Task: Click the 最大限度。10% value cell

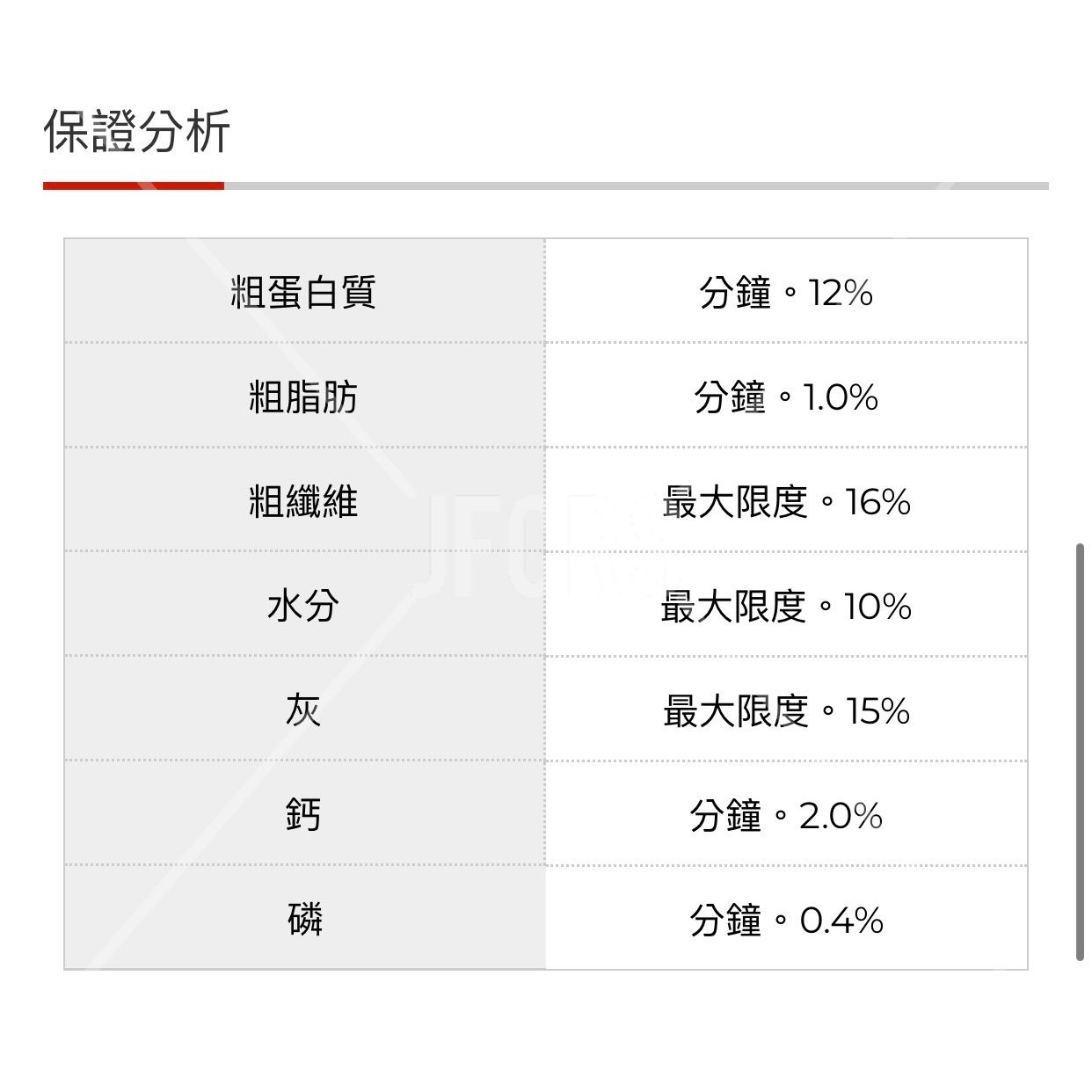Action: click(786, 606)
